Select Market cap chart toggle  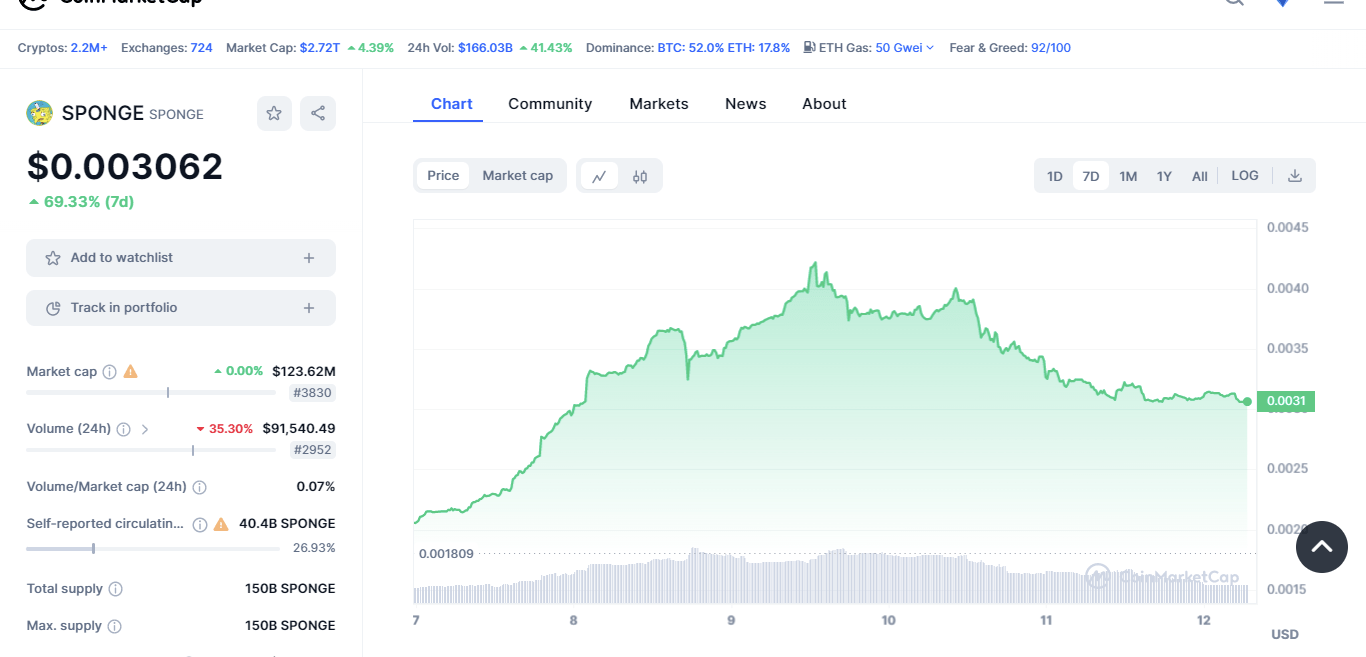click(x=518, y=176)
